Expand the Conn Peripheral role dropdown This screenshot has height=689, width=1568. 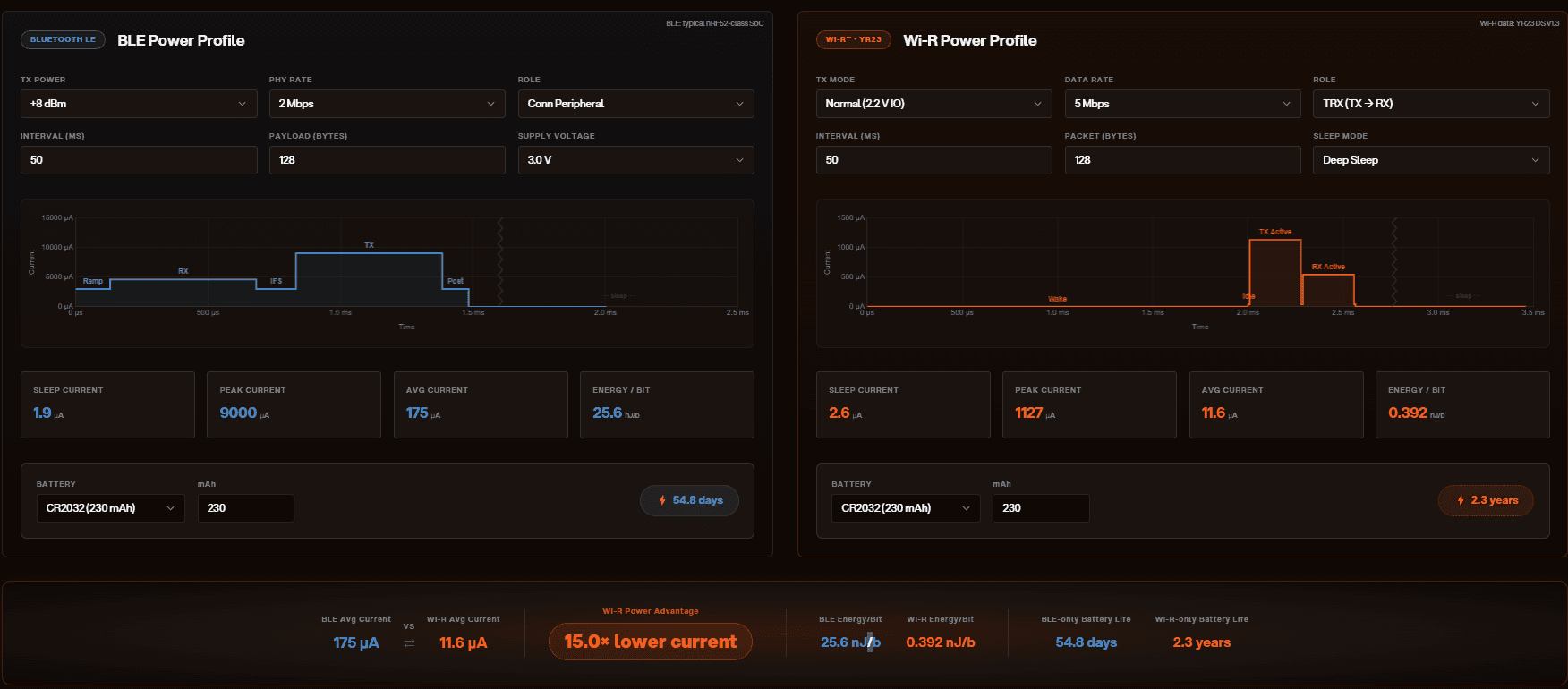point(635,104)
